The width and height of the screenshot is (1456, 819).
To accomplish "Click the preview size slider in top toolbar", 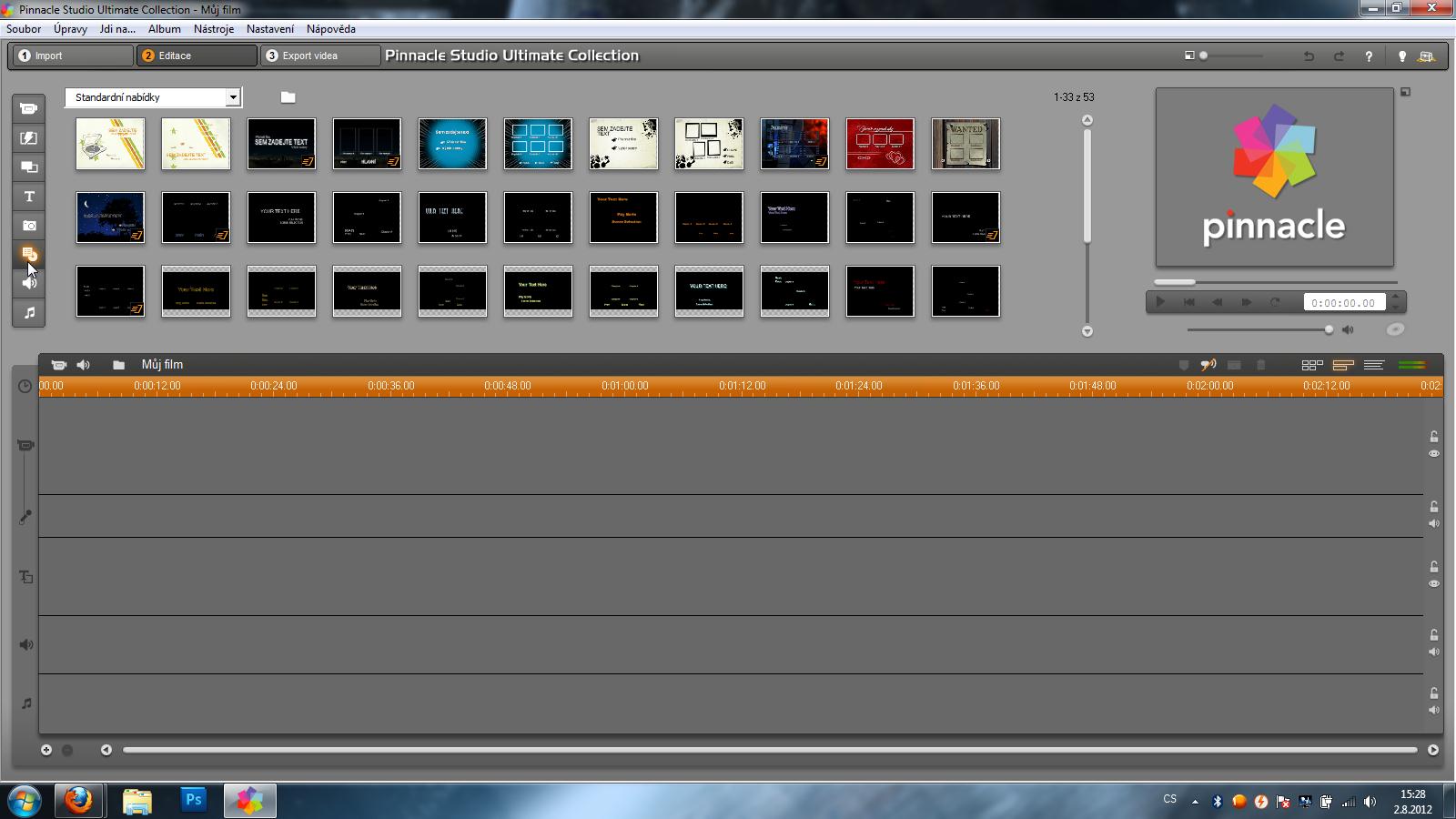I will (x=1230, y=56).
